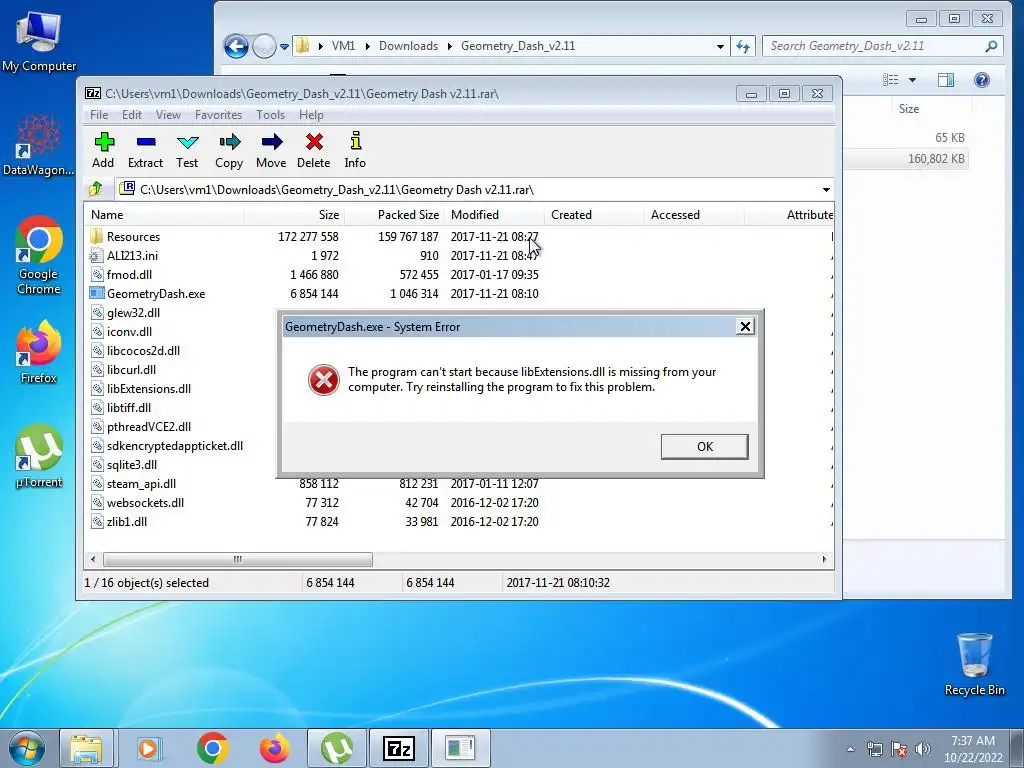Sort by the Name column header
Screen dimensions: 1024x768
pos(165,215)
